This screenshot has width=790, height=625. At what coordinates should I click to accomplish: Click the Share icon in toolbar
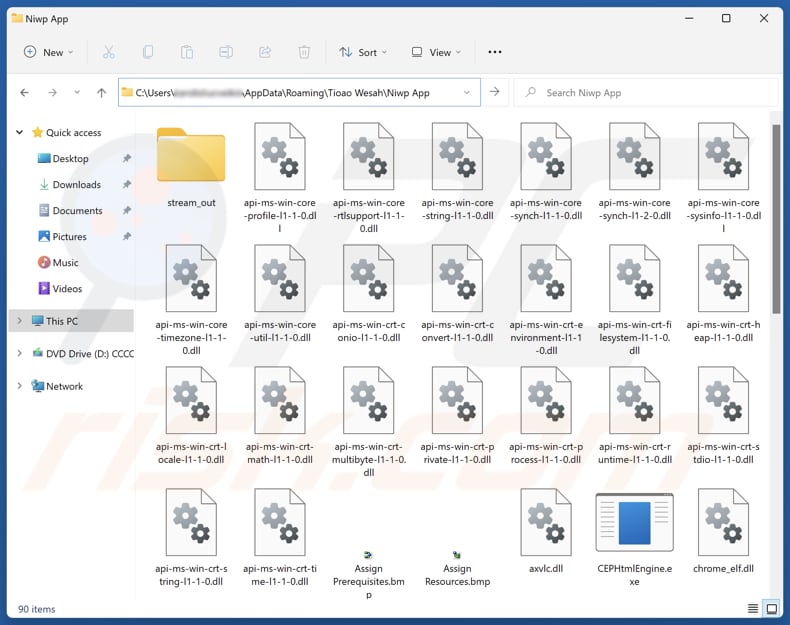pyautogui.click(x=265, y=52)
